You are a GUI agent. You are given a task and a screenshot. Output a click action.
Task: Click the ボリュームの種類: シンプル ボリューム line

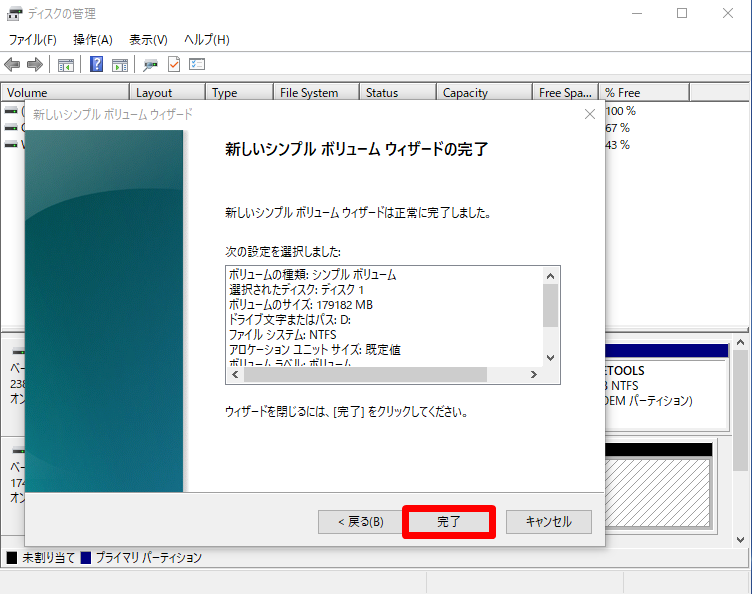tap(313, 275)
